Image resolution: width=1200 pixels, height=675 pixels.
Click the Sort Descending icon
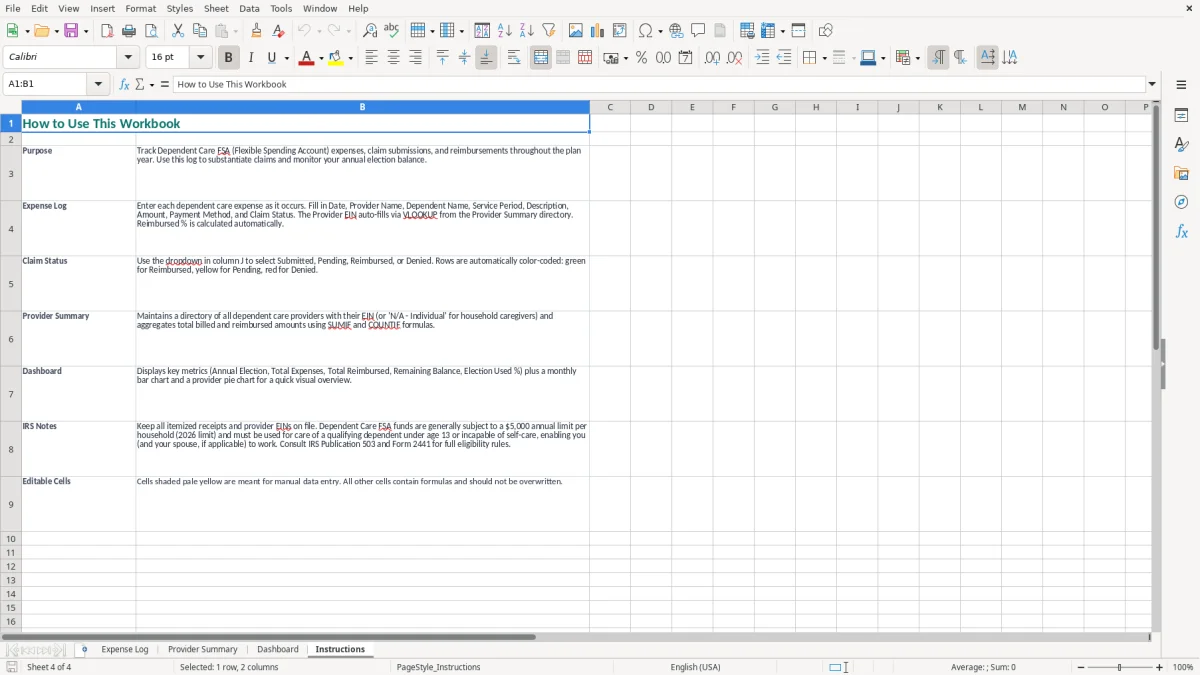coord(526,31)
